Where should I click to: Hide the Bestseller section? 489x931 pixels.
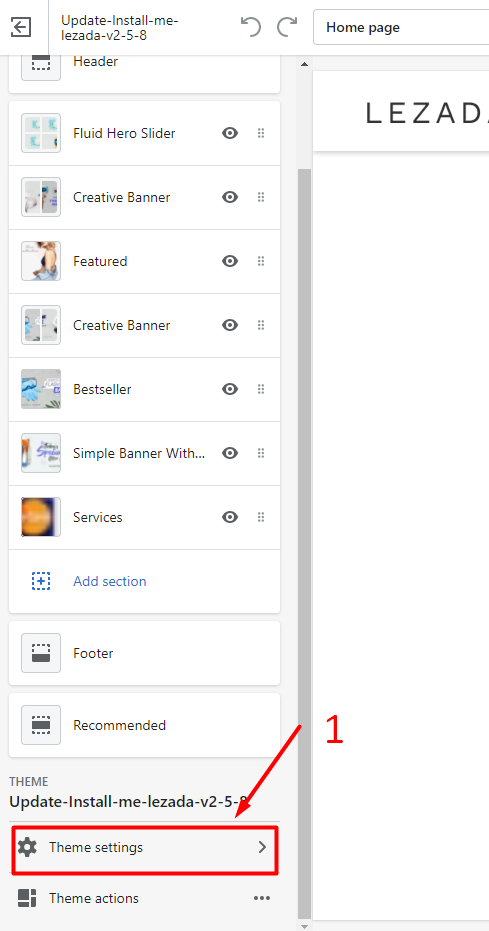[x=230, y=389]
